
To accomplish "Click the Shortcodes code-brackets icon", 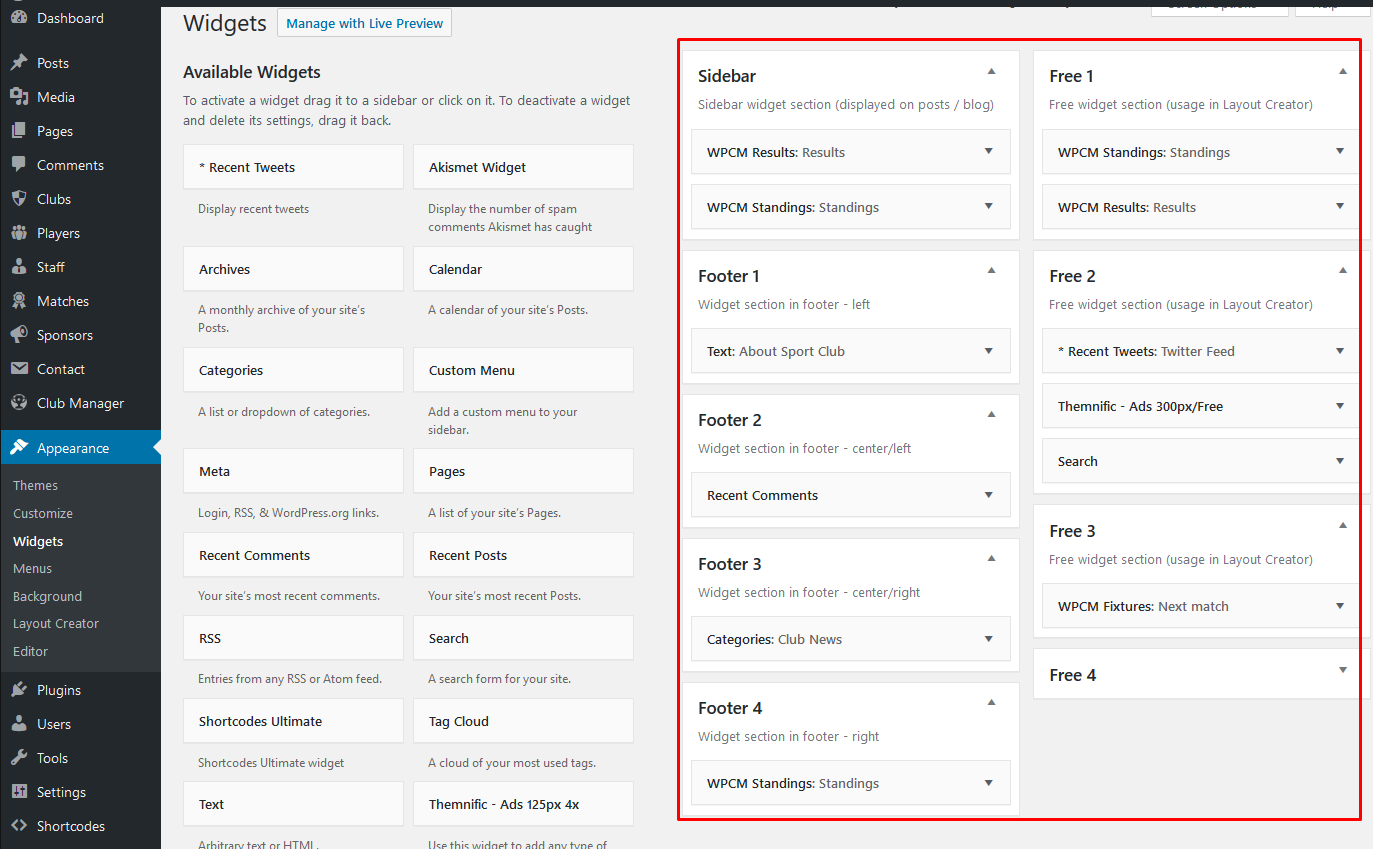I will [19, 826].
